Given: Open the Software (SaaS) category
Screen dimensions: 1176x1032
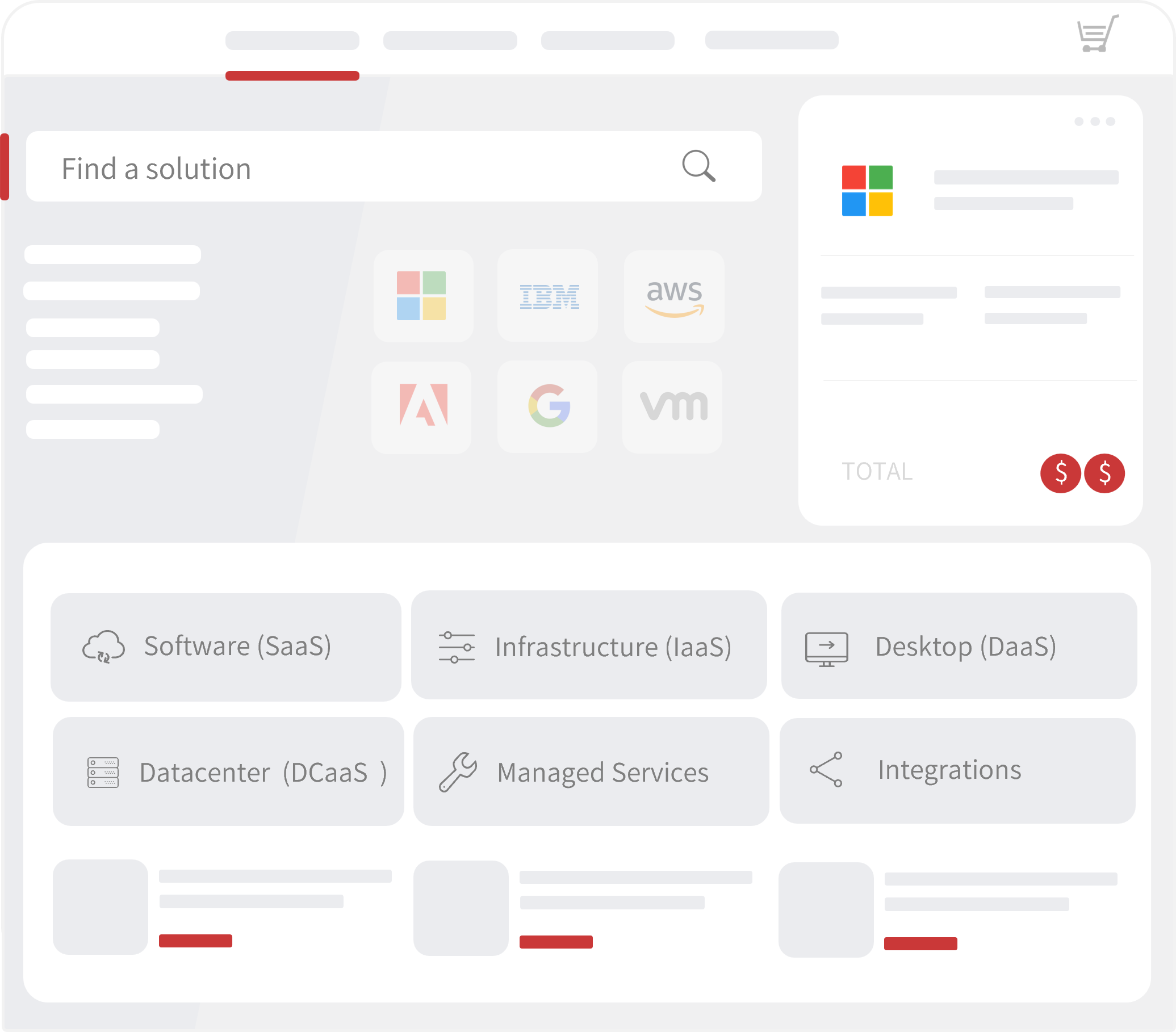Looking at the screenshot, I should 225,647.
